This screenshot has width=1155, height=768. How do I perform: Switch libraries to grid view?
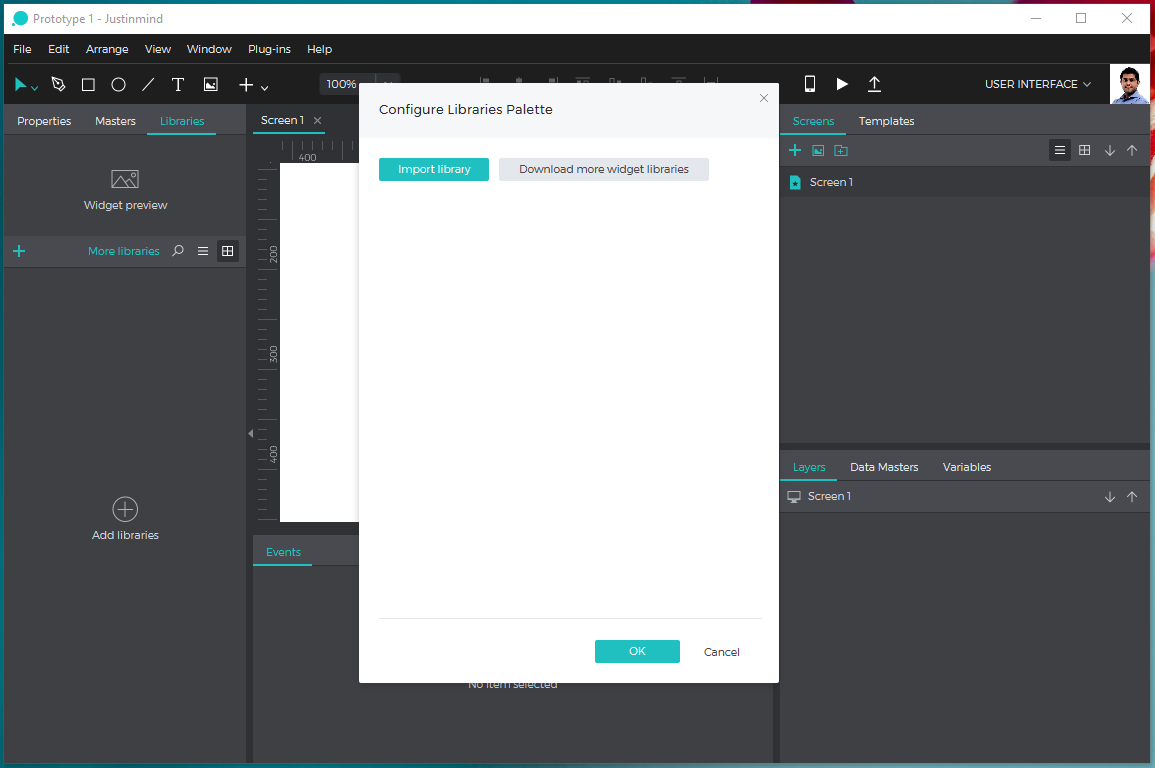[228, 251]
